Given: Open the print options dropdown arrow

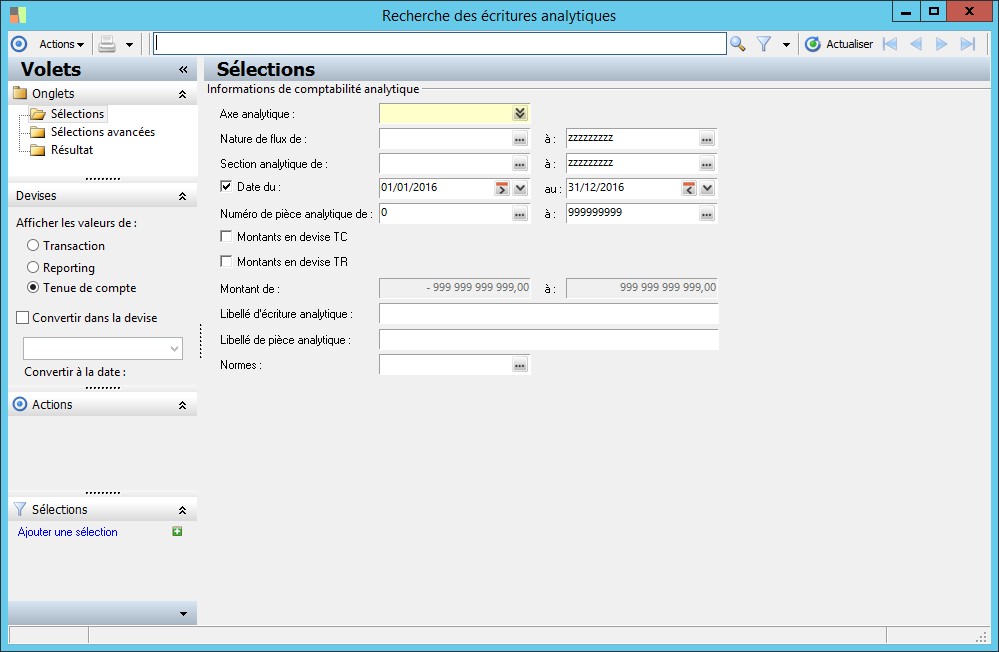Looking at the screenshot, I should click(x=129, y=45).
